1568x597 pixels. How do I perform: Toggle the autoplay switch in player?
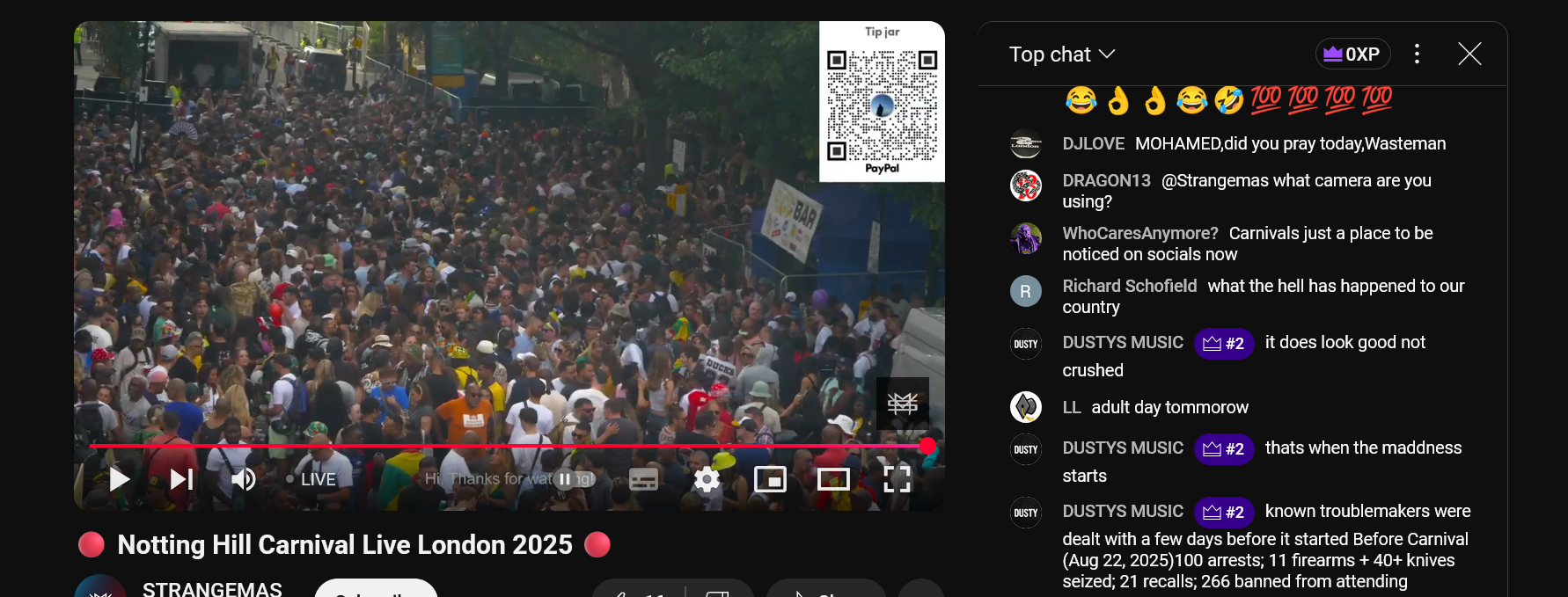572,479
